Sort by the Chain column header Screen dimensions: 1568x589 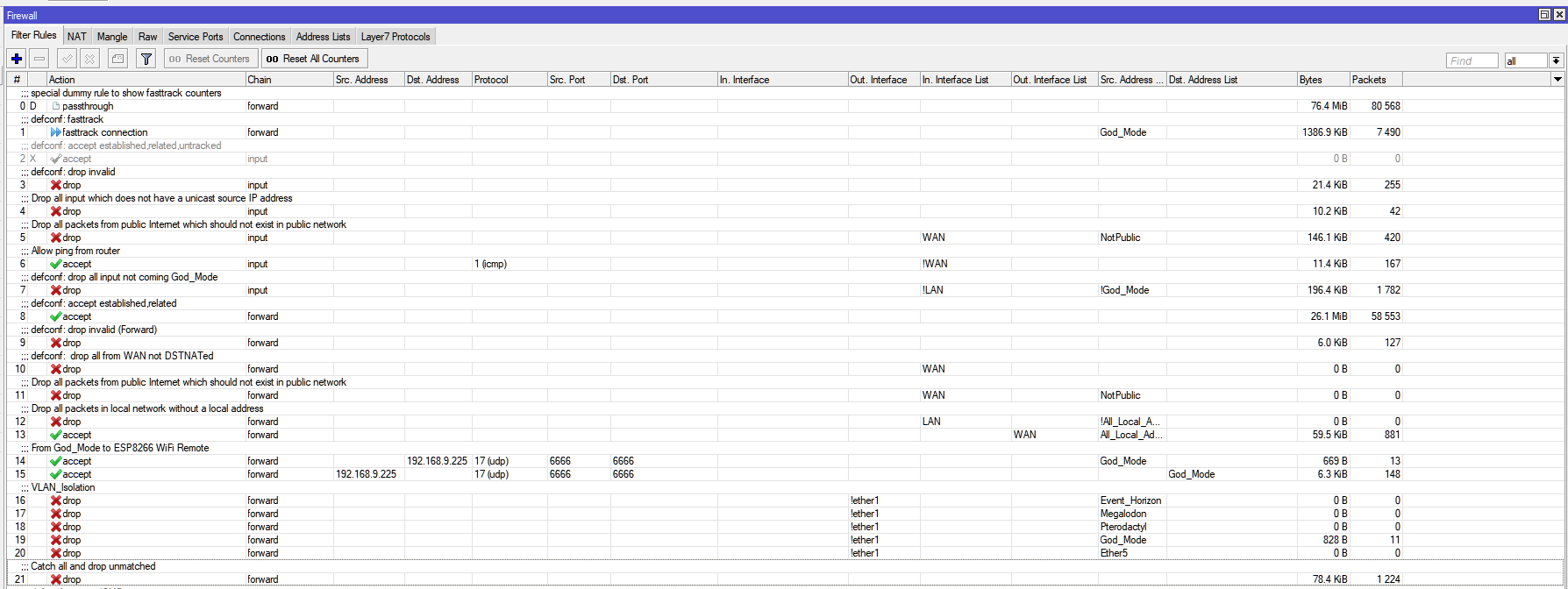(x=289, y=80)
